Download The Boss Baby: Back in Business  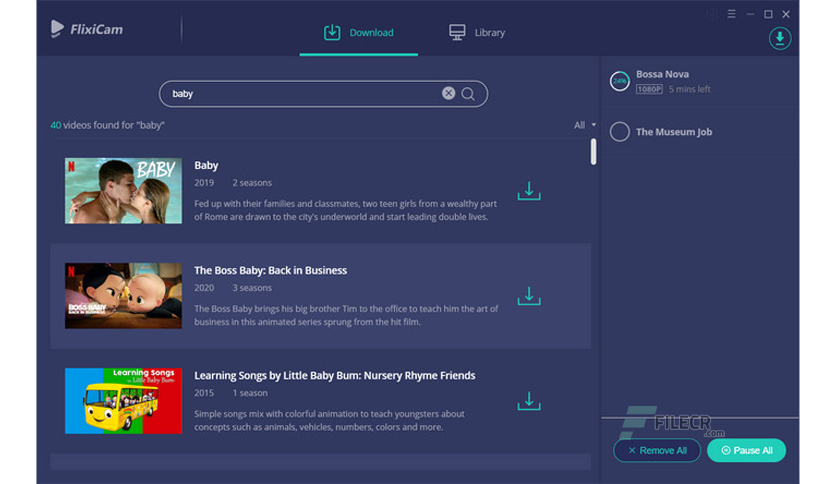click(x=529, y=296)
